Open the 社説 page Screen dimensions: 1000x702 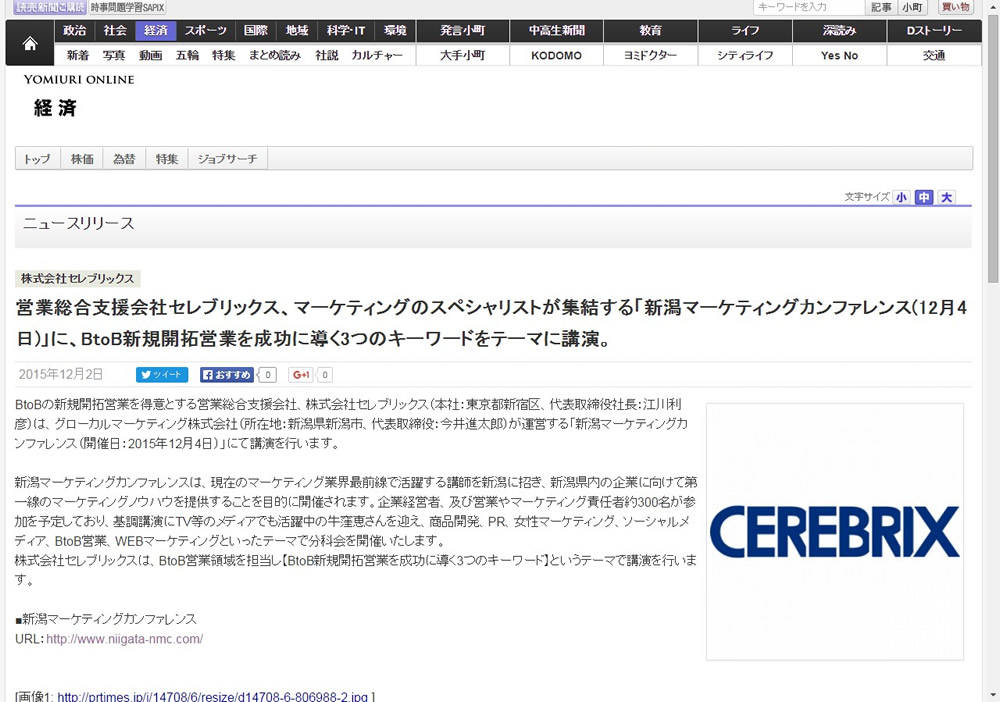click(327, 55)
